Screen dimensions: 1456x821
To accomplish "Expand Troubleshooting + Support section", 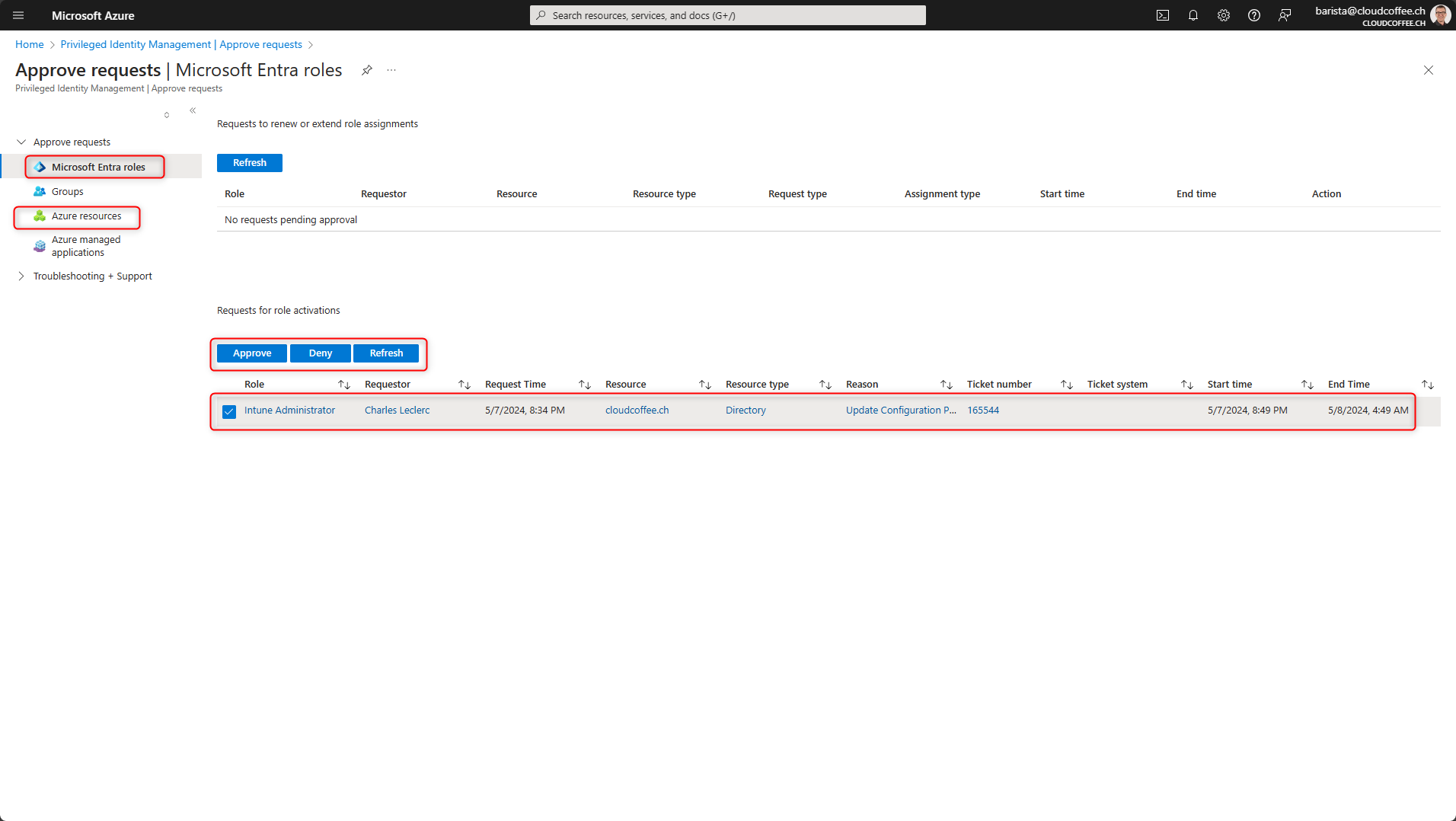I will click(21, 276).
